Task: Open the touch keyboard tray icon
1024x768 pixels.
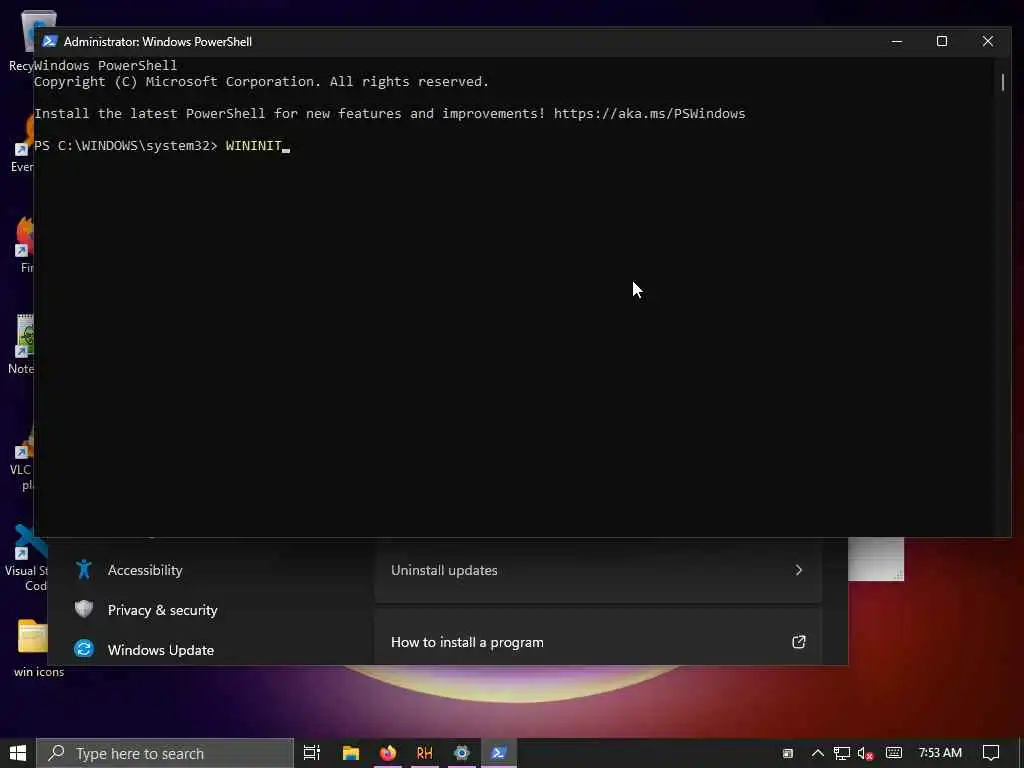Action: pos(893,753)
